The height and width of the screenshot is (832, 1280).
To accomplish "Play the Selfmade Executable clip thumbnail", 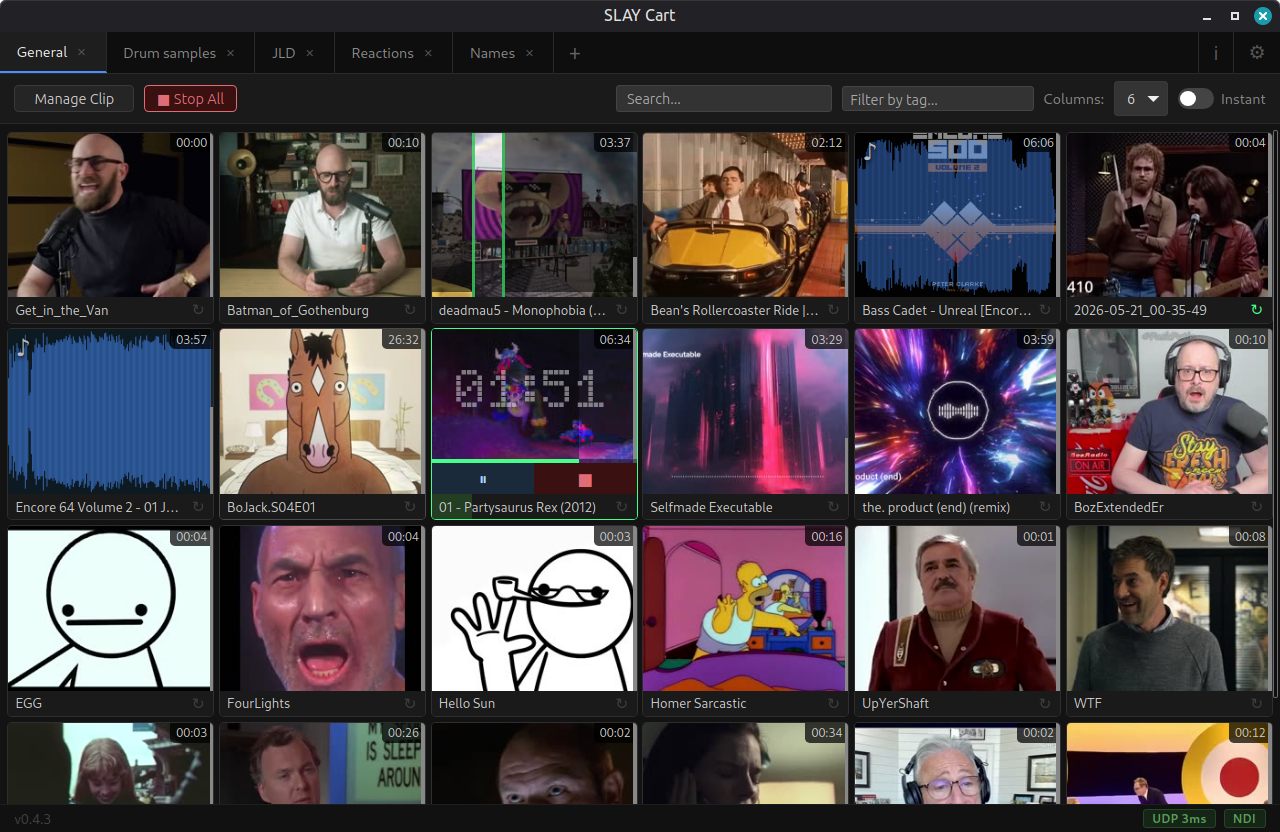I will 745,412.
